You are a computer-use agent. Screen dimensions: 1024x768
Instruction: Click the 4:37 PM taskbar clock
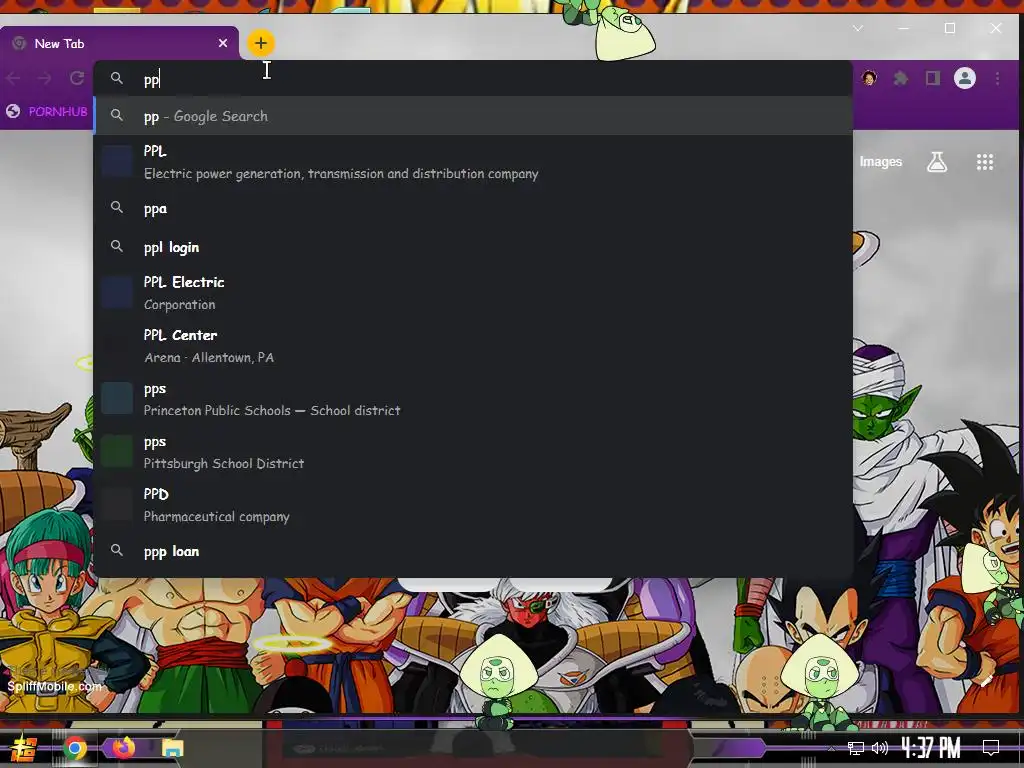[x=931, y=747]
